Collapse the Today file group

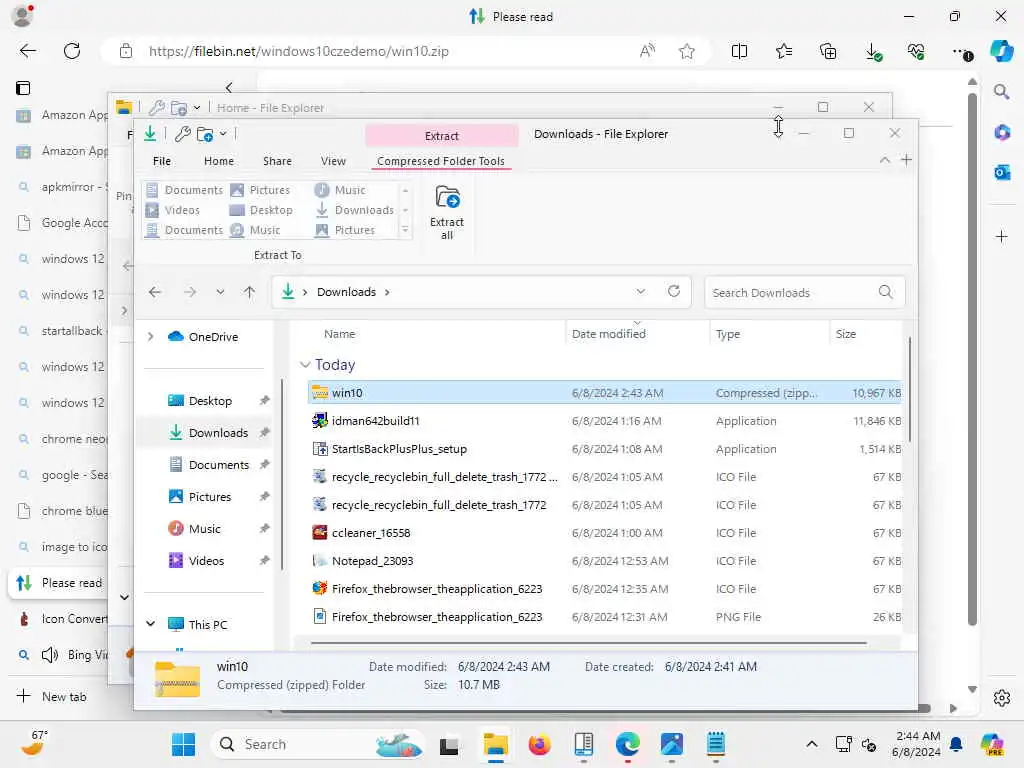tap(305, 364)
